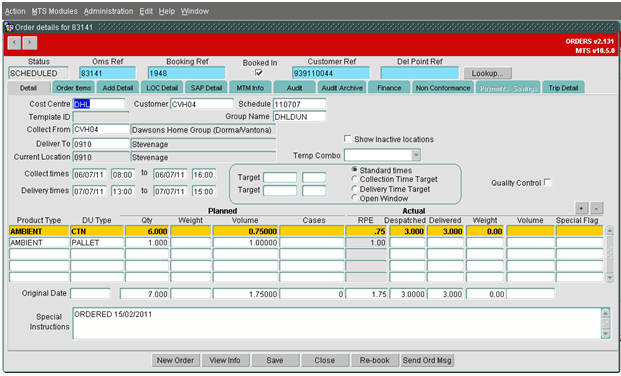The width and height of the screenshot is (621, 376).
Task: Click the Customer Ref field 939110044
Action: pyautogui.click(x=331, y=73)
